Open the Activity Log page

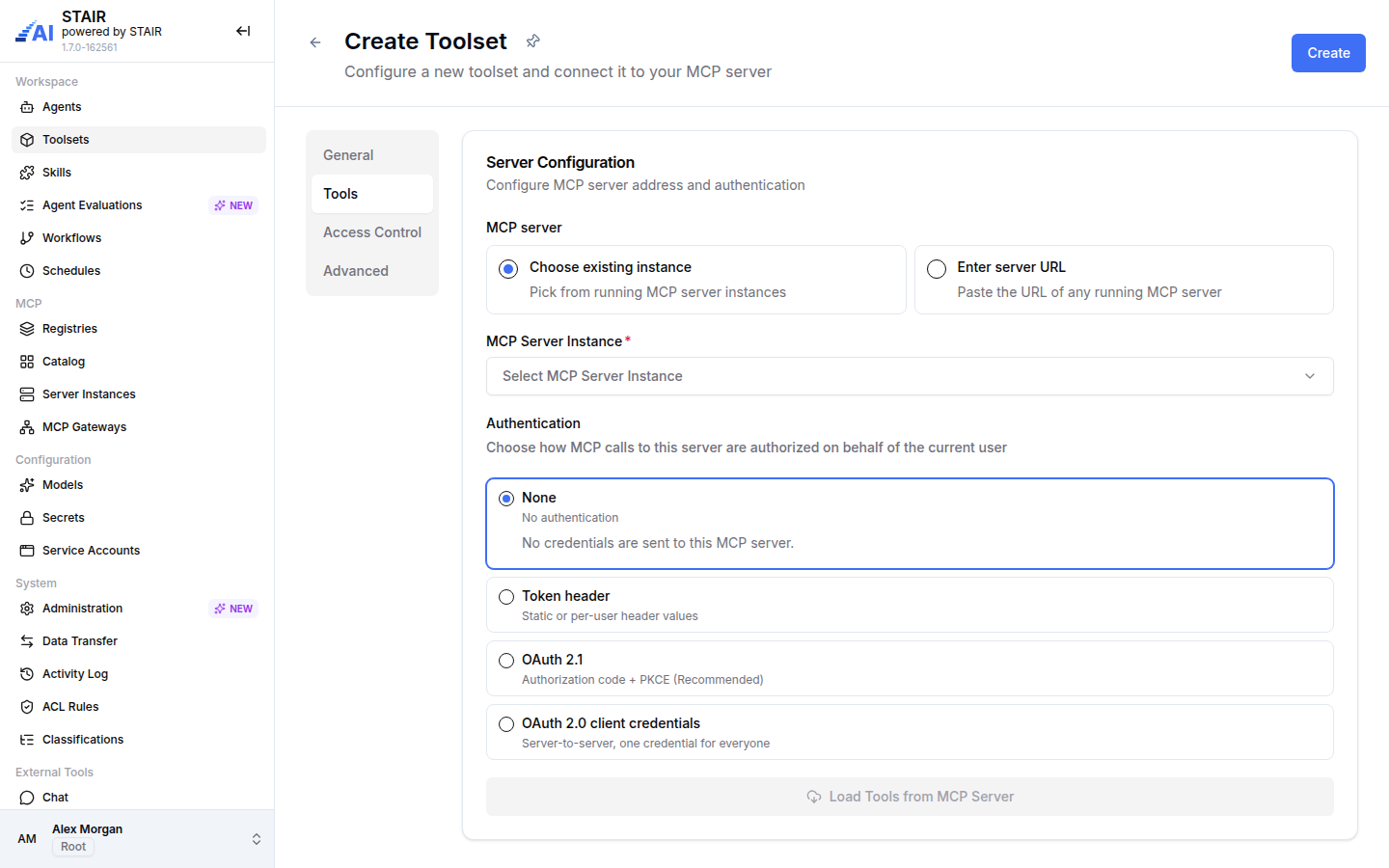point(139,674)
